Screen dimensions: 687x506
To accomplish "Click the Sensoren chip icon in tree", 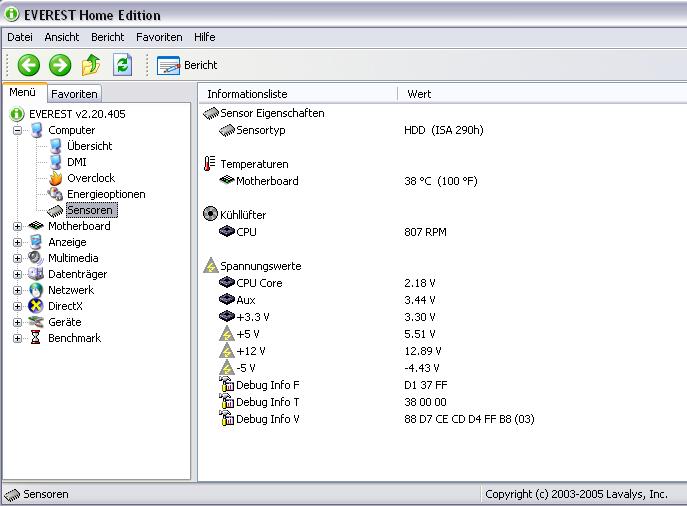I will (55, 211).
